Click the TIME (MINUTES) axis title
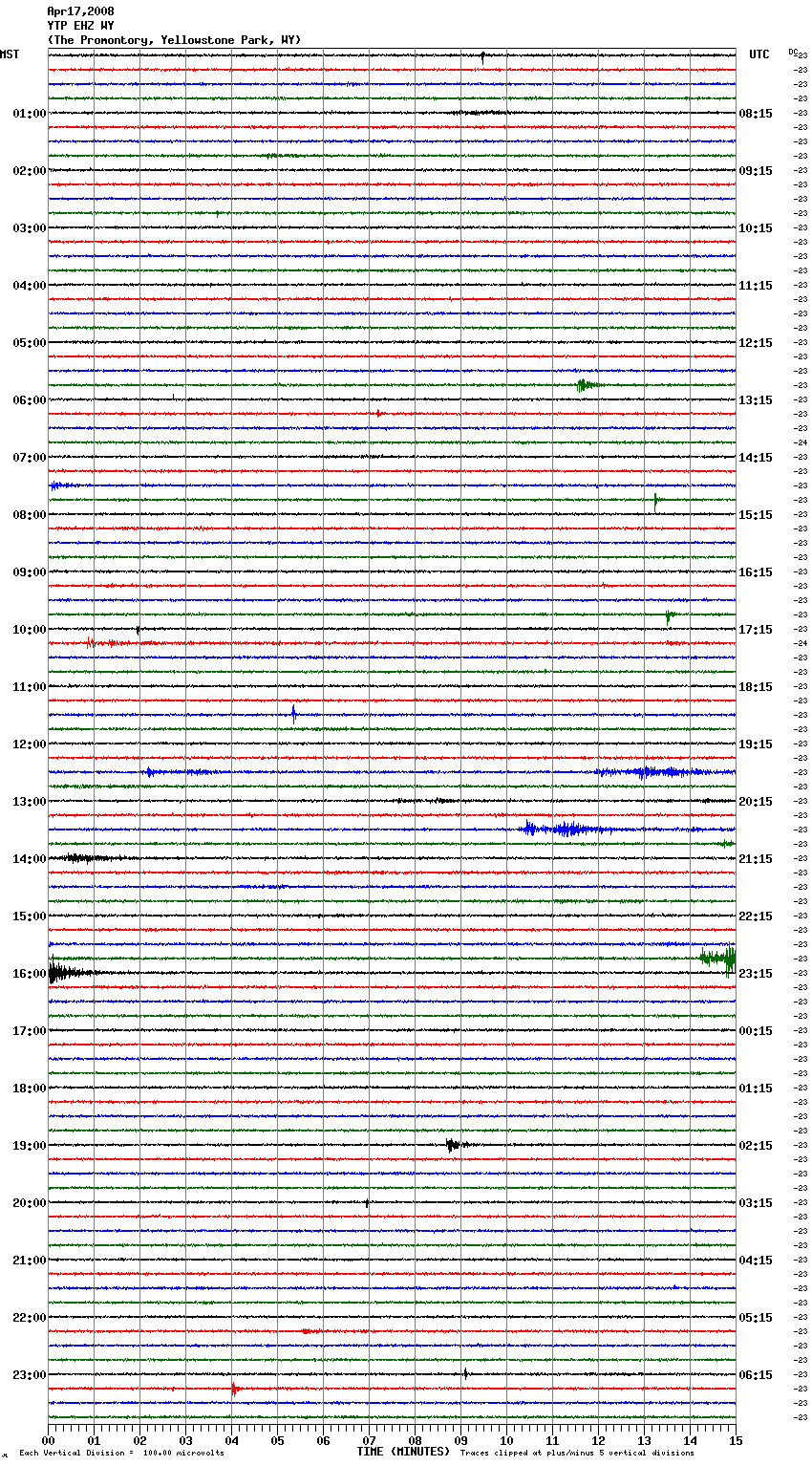This screenshot has width=812, height=1466. coord(403,1452)
